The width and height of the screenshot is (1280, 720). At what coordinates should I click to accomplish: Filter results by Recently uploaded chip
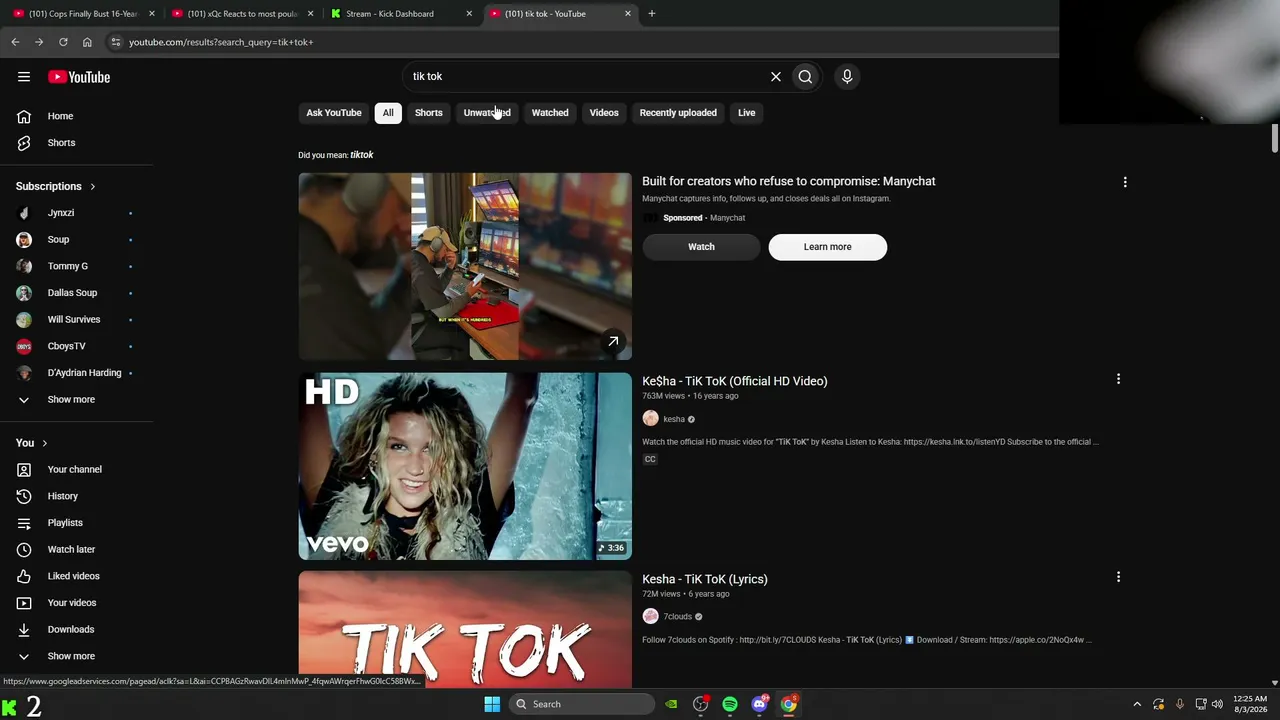pos(678,113)
